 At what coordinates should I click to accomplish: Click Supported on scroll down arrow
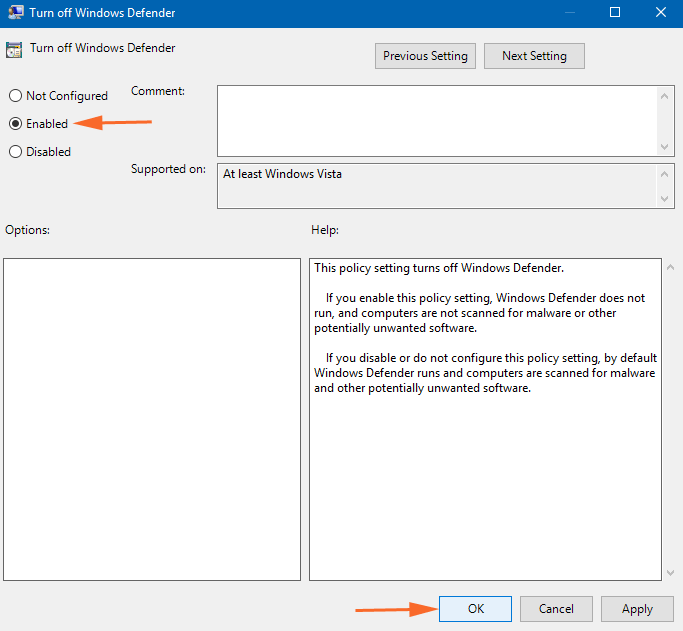664,199
